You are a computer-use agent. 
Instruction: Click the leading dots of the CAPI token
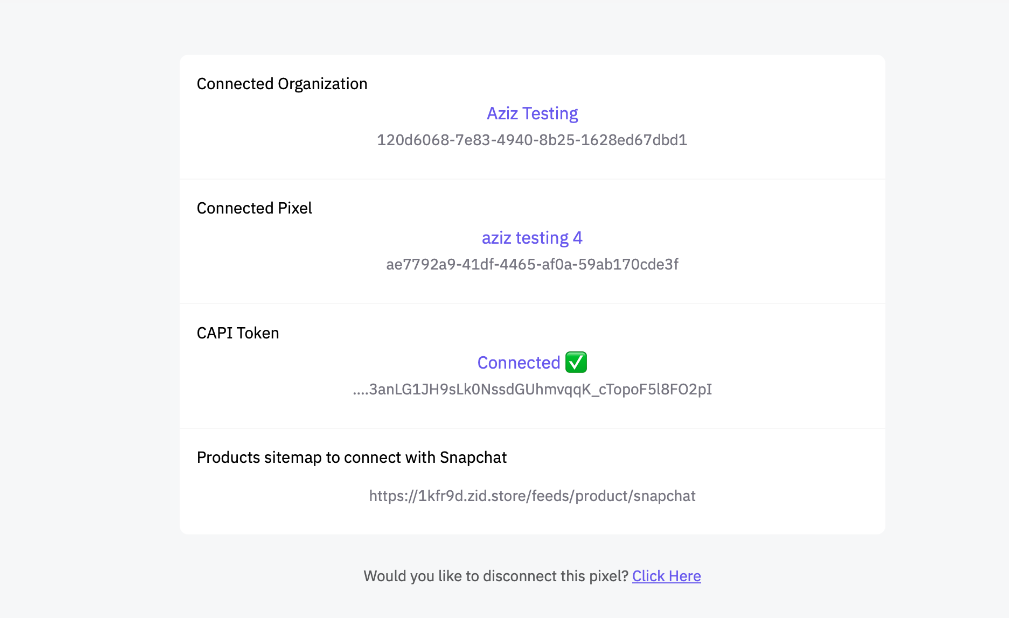360,392
